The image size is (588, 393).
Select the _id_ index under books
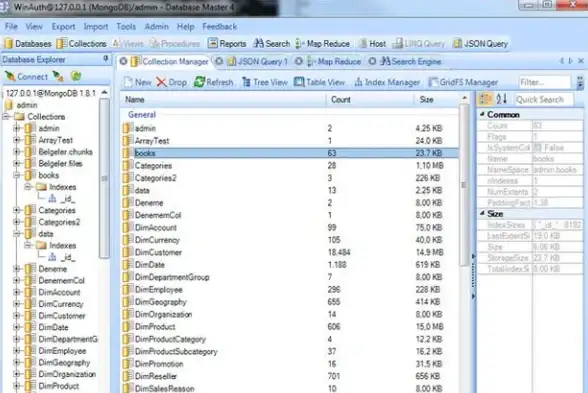68,199
